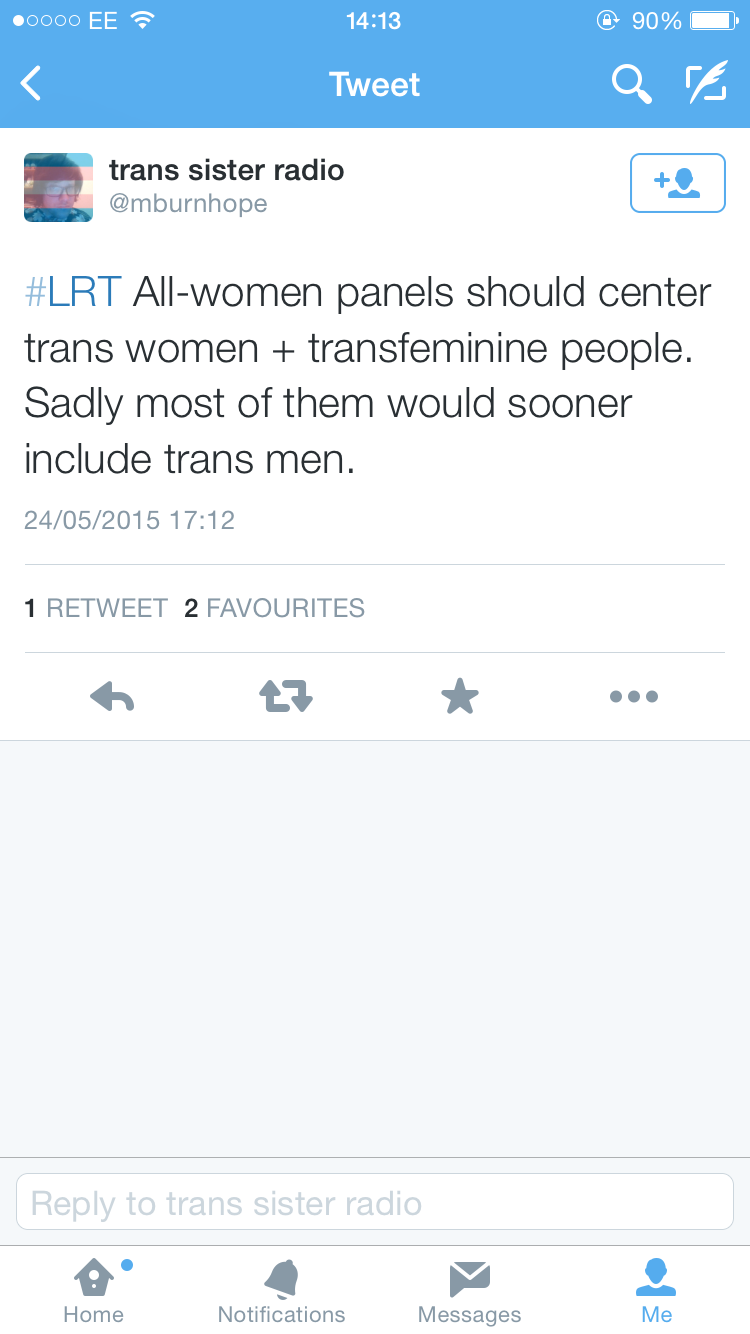View who retweeted this tweet
The height and width of the screenshot is (1334, 750).
pos(96,608)
